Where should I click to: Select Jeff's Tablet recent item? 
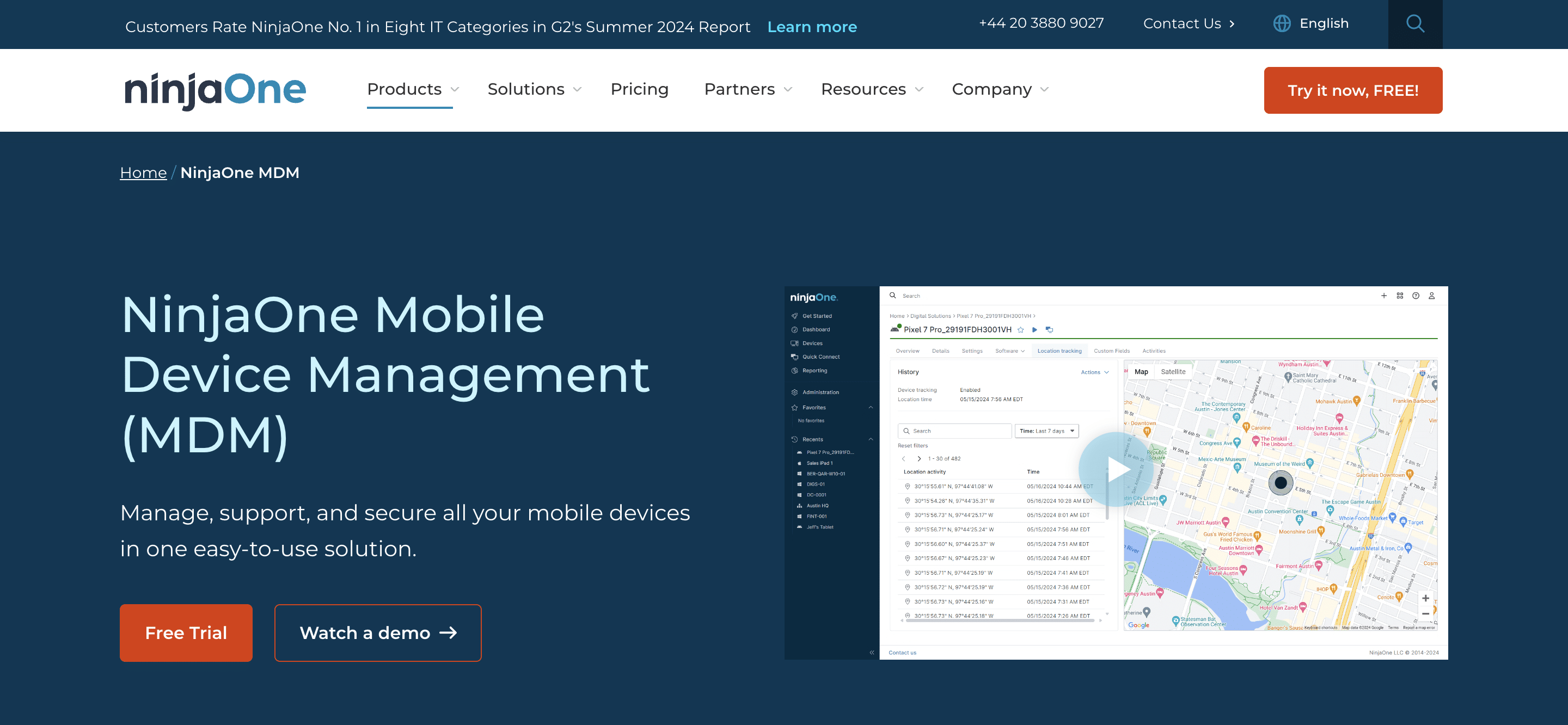pos(819,526)
